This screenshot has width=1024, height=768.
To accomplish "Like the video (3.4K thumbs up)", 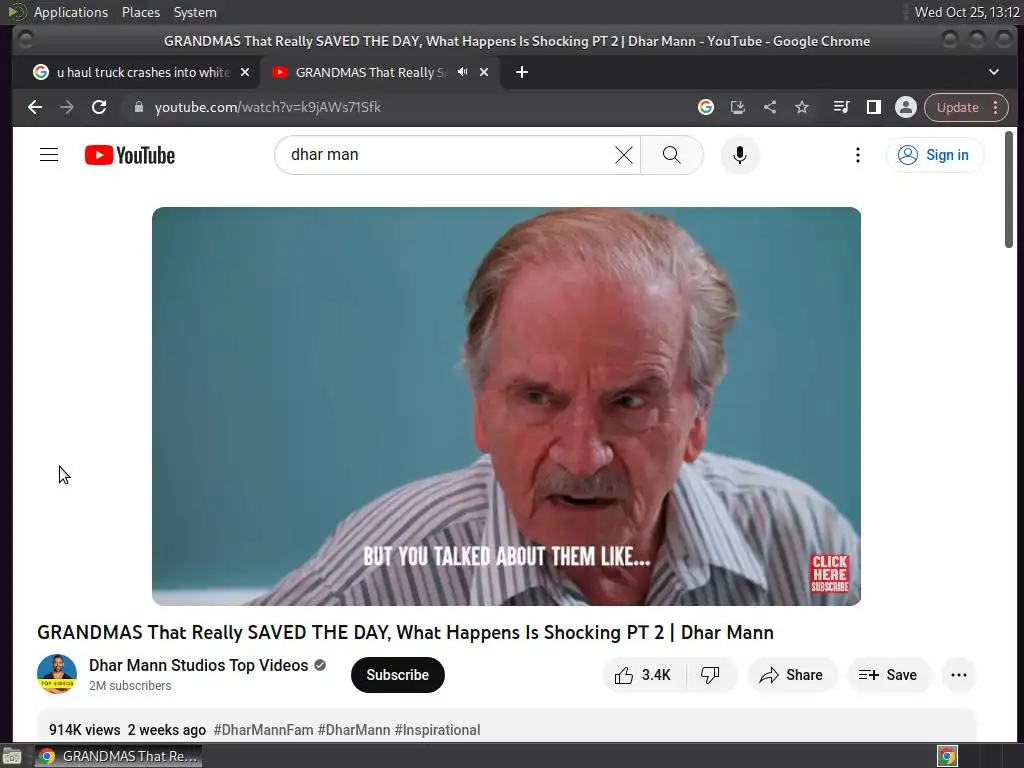I will (643, 675).
